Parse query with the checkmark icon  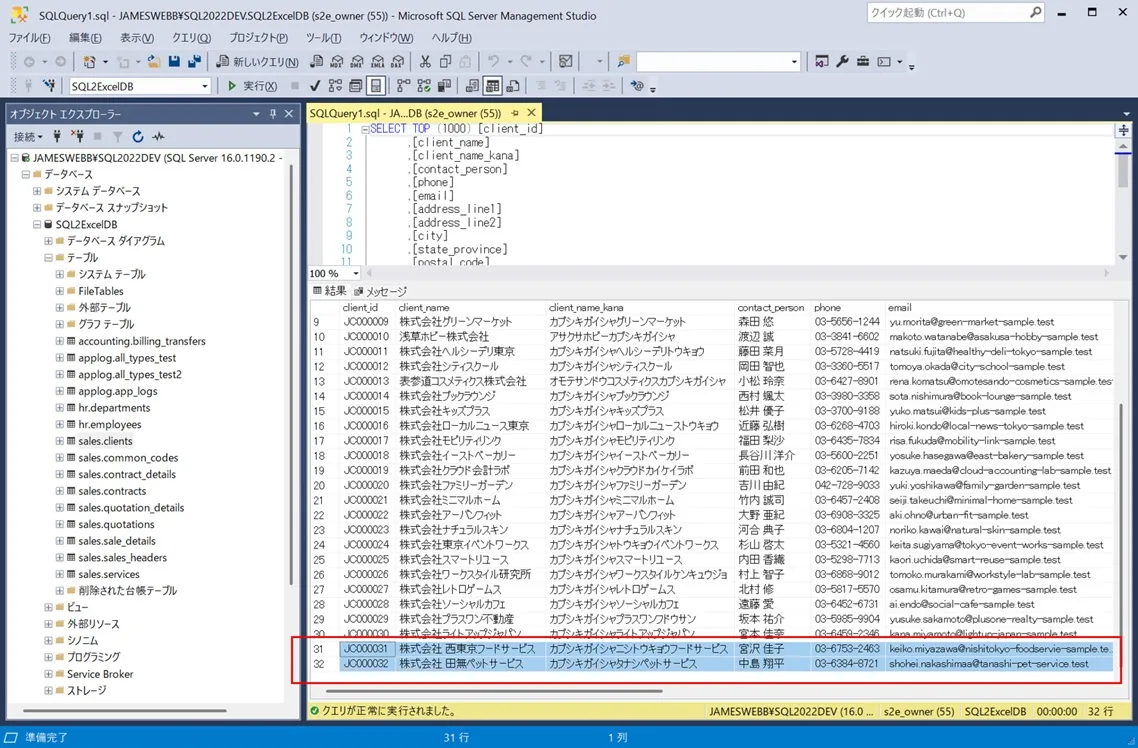[x=315, y=86]
